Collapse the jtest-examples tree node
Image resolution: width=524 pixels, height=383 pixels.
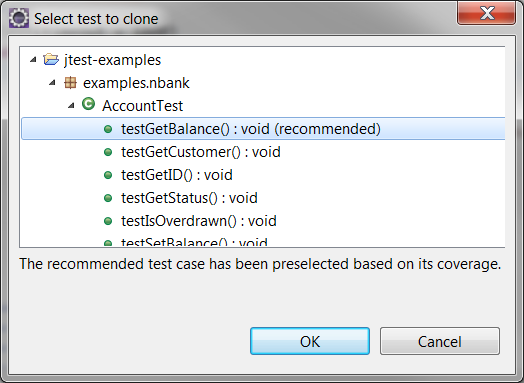pyautogui.click(x=33, y=60)
